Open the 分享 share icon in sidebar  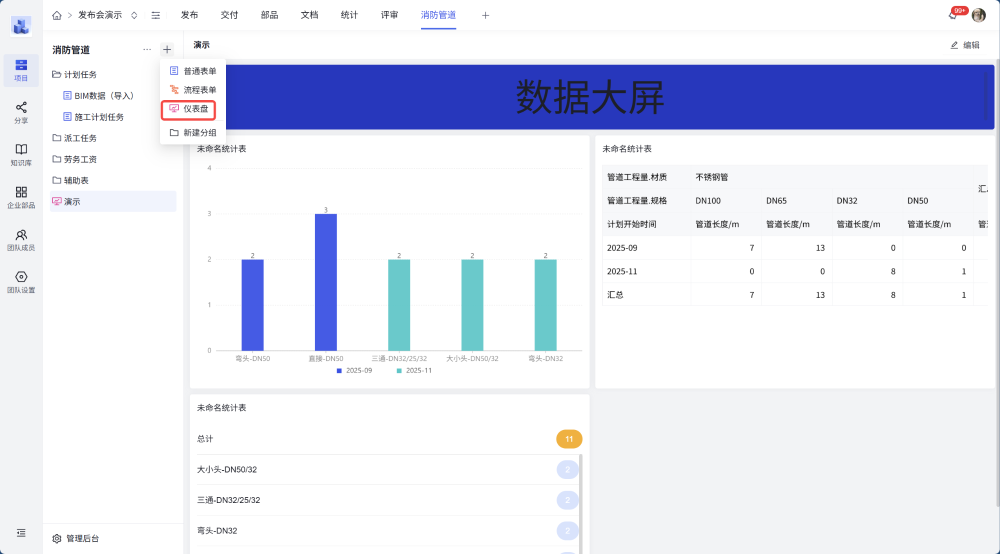(21, 112)
